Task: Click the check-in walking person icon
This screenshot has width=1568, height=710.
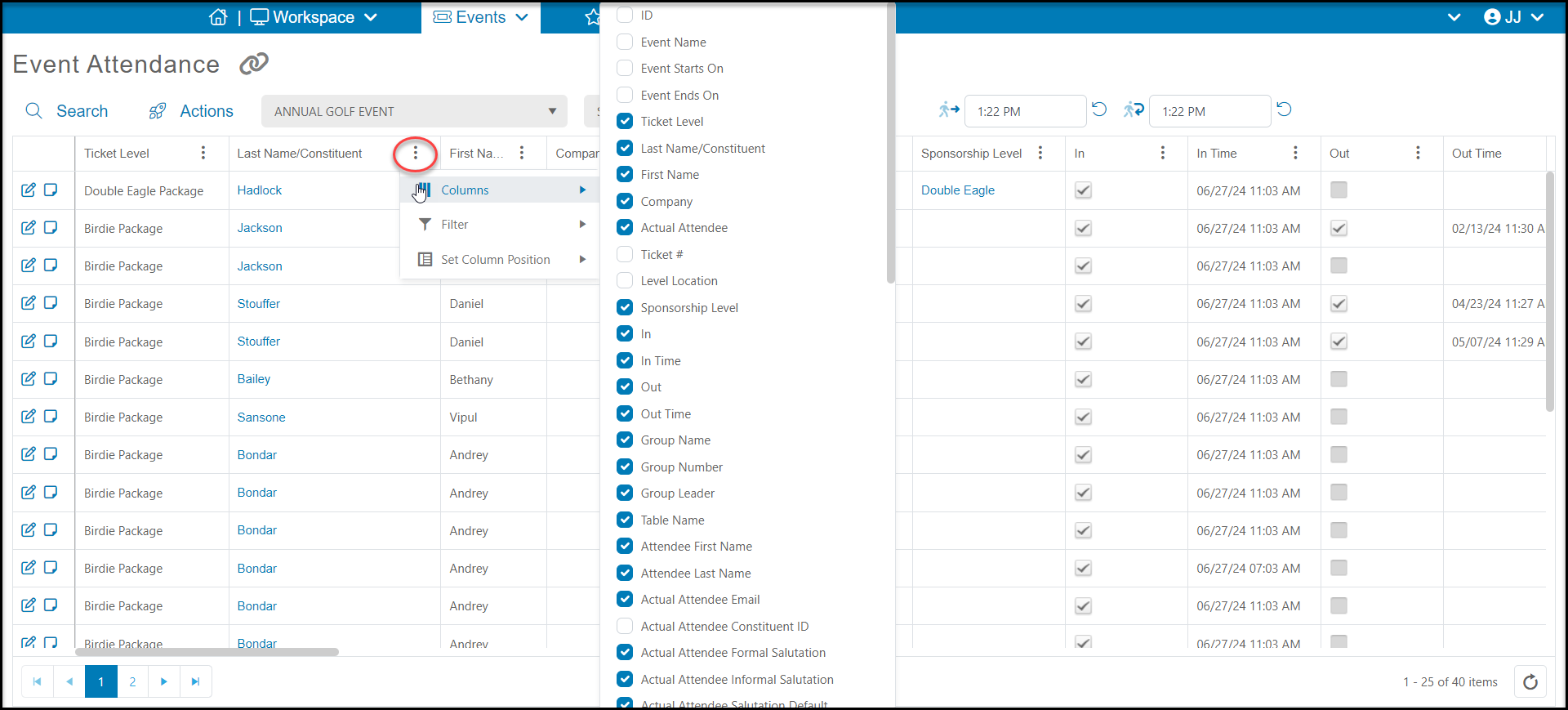Action: tap(948, 109)
